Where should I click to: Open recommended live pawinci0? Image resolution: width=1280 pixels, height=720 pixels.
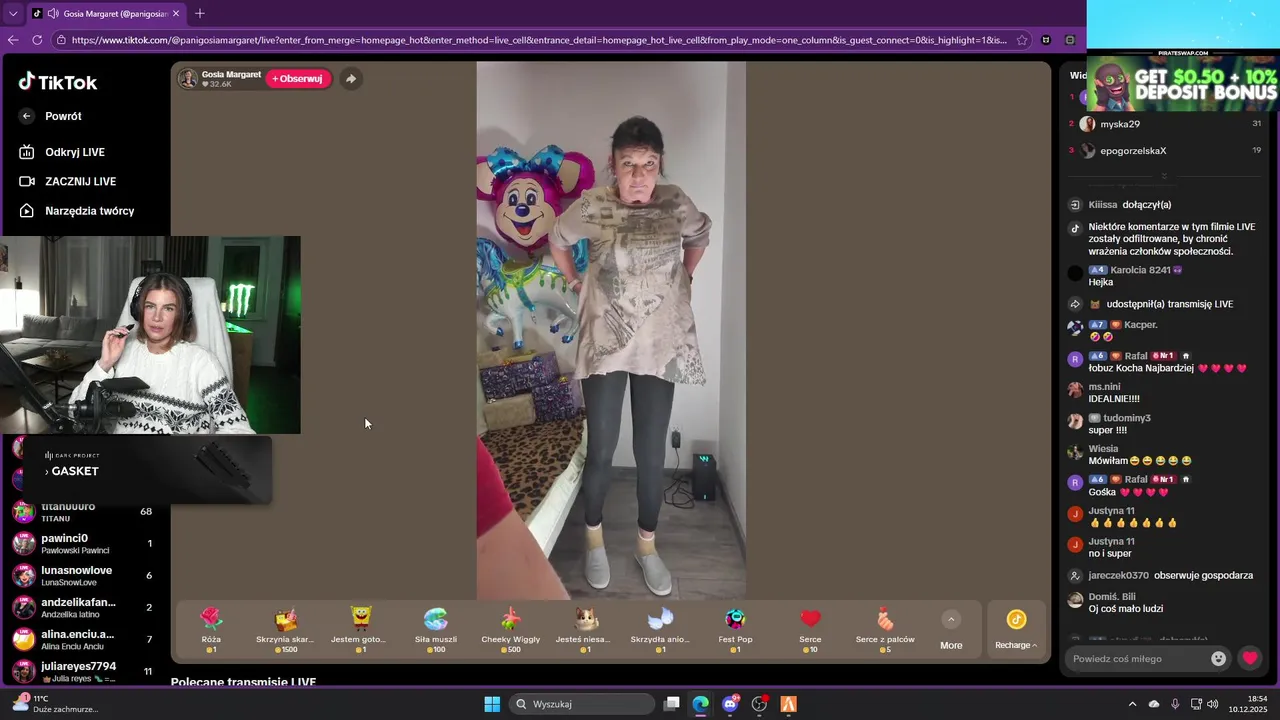tap(82, 544)
